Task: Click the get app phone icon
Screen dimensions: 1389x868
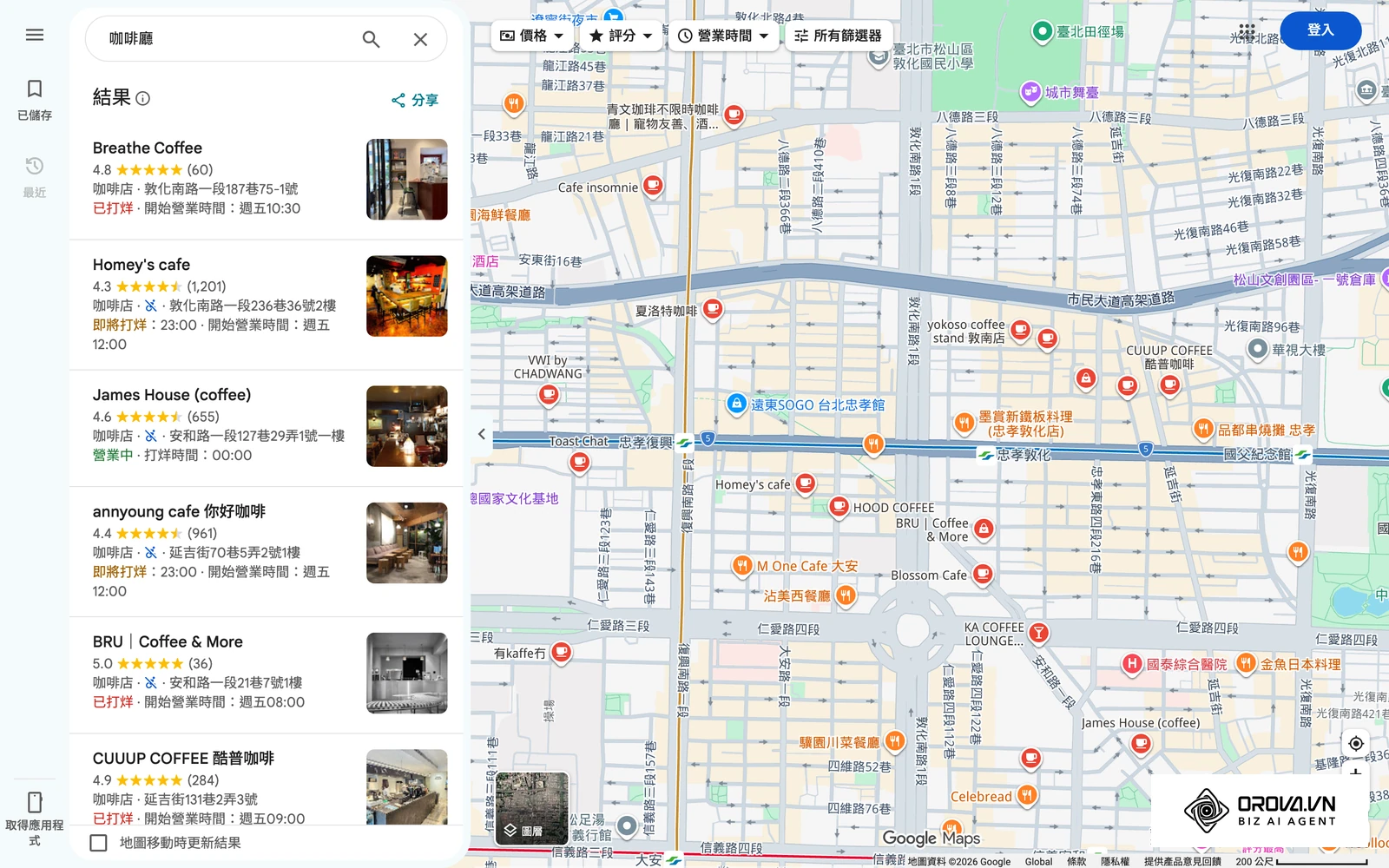Action: (x=35, y=801)
